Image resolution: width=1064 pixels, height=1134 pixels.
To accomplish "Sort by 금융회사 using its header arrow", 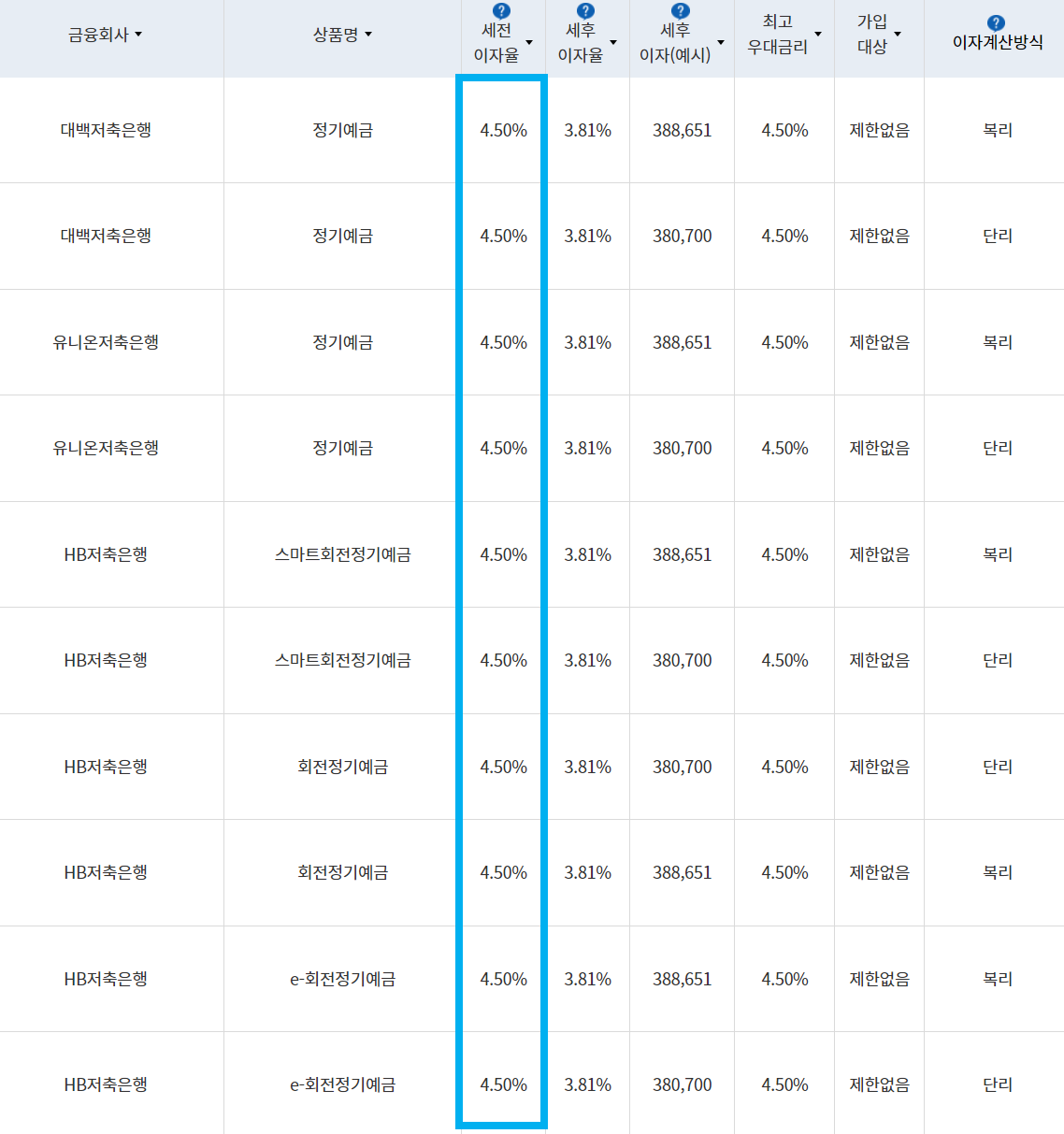I will coord(138,35).
